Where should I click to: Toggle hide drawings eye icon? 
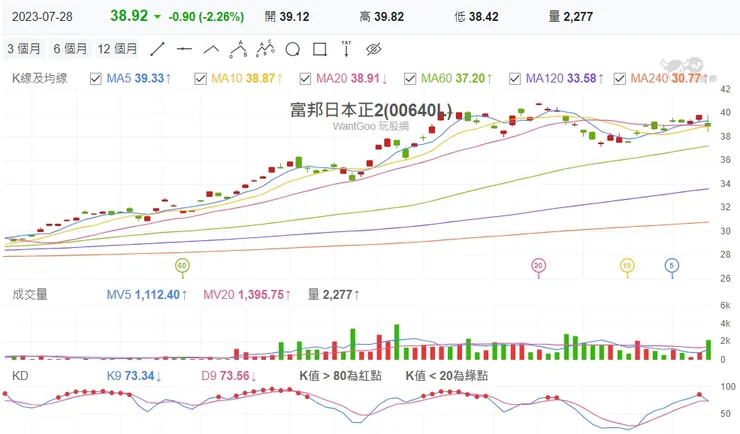click(x=374, y=49)
